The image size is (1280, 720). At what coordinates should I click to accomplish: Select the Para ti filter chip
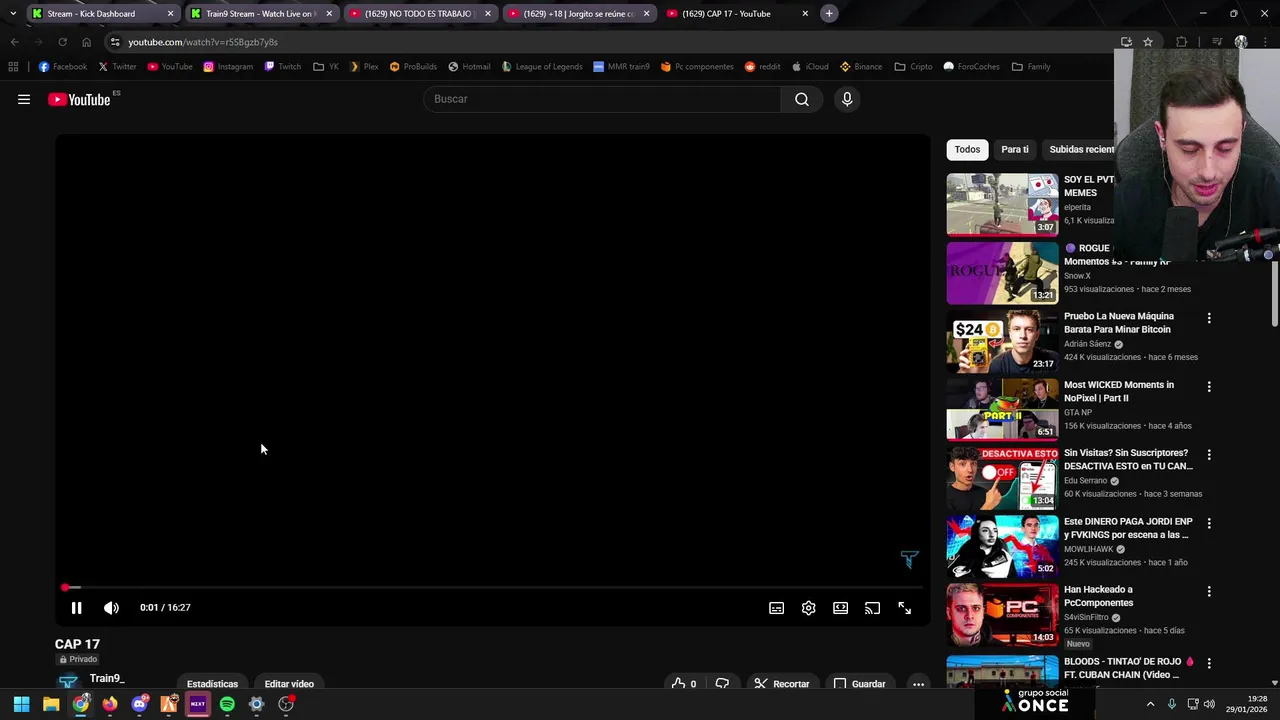point(1015,150)
